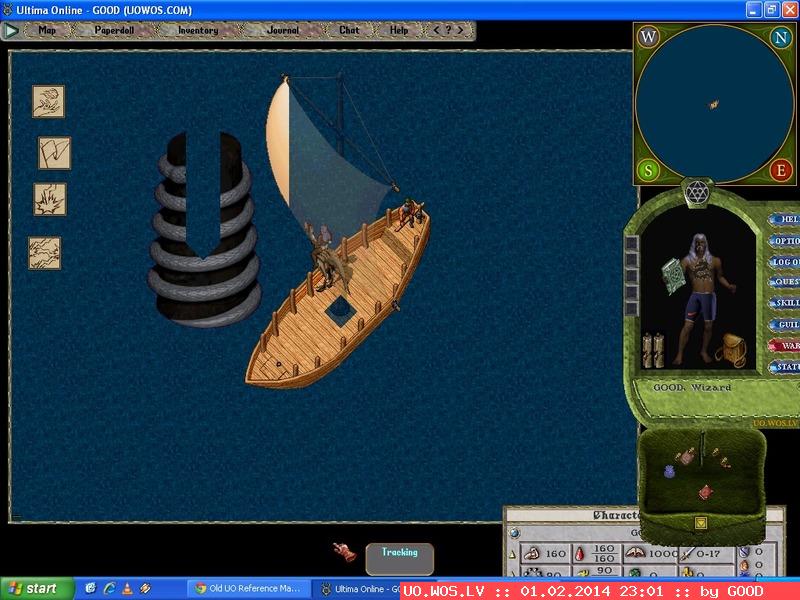This screenshot has height=600, width=800.
Task: Click the hexagram emblem above the paperdoll
Action: (696, 192)
